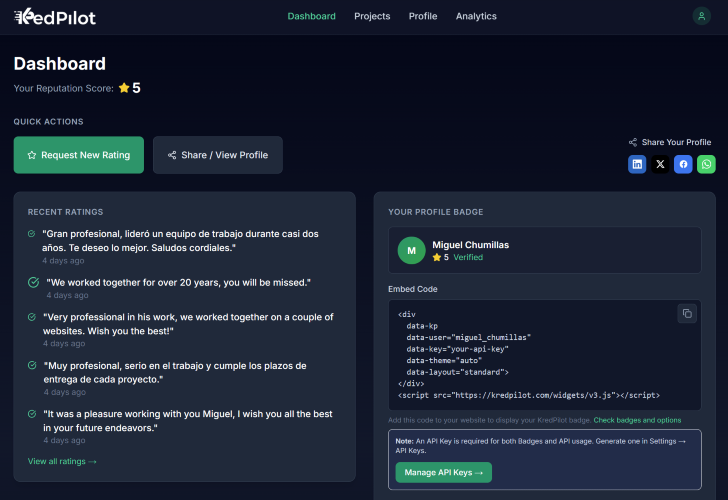Screen dimensions: 728x500
Task: Open the 20 years rating entry
Action: (x=178, y=283)
